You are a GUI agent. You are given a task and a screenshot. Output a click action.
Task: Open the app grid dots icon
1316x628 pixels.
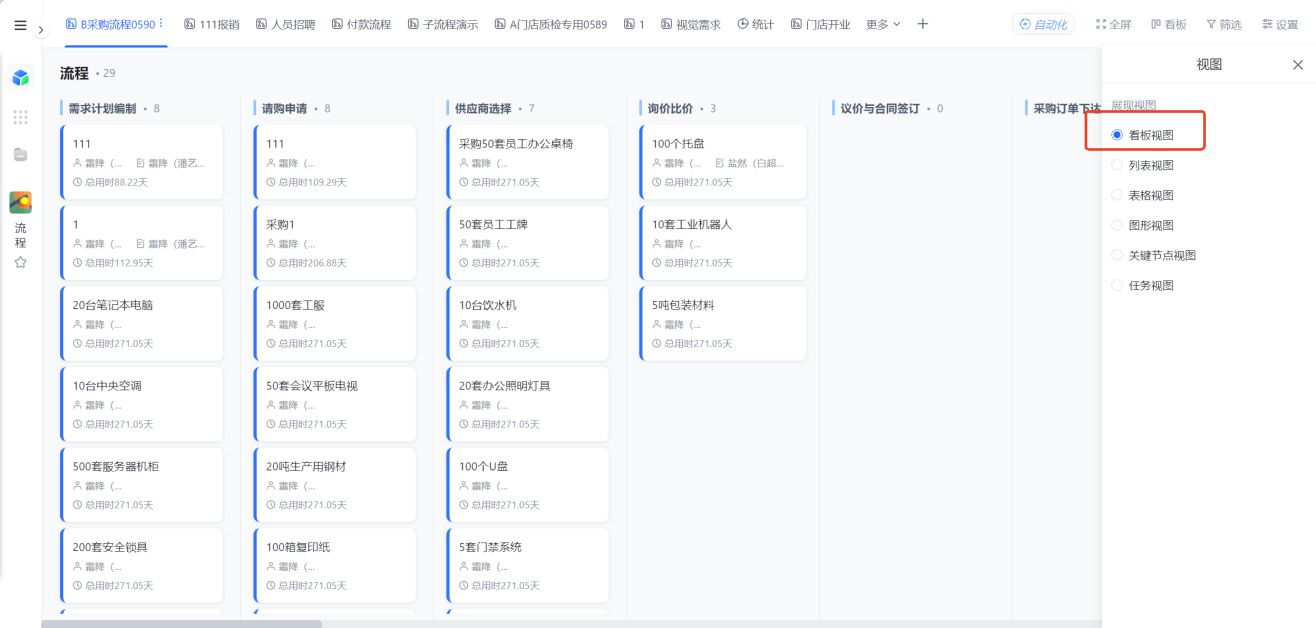point(20,117)
